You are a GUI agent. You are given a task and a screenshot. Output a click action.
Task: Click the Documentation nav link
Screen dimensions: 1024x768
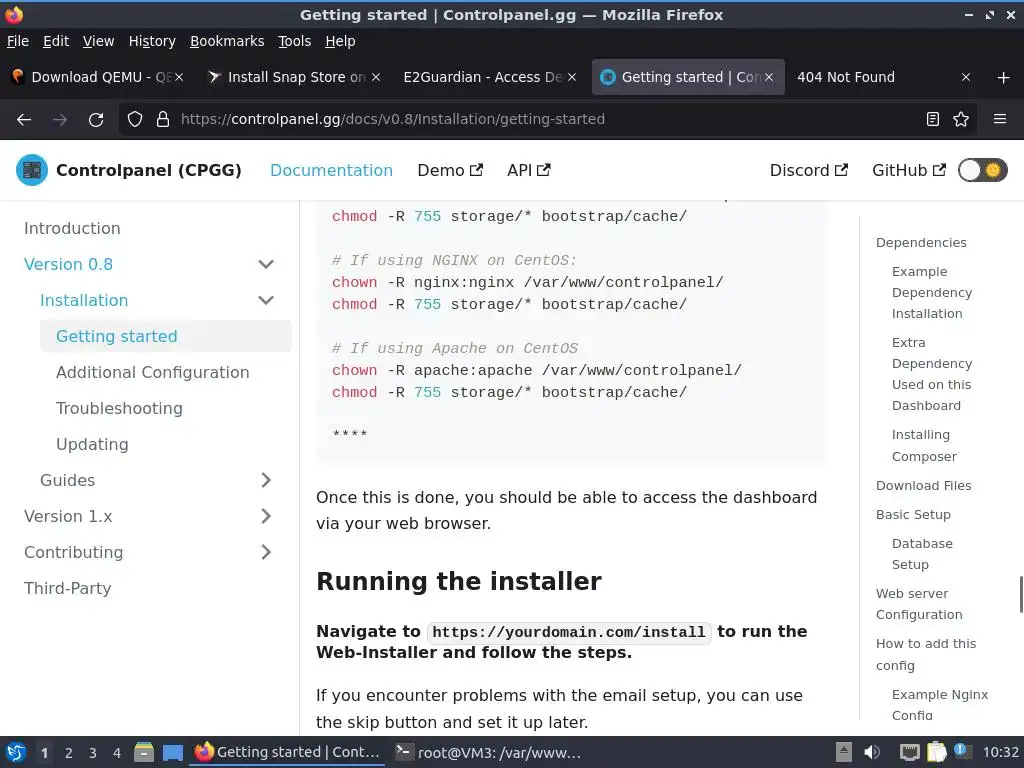[332, 170]
